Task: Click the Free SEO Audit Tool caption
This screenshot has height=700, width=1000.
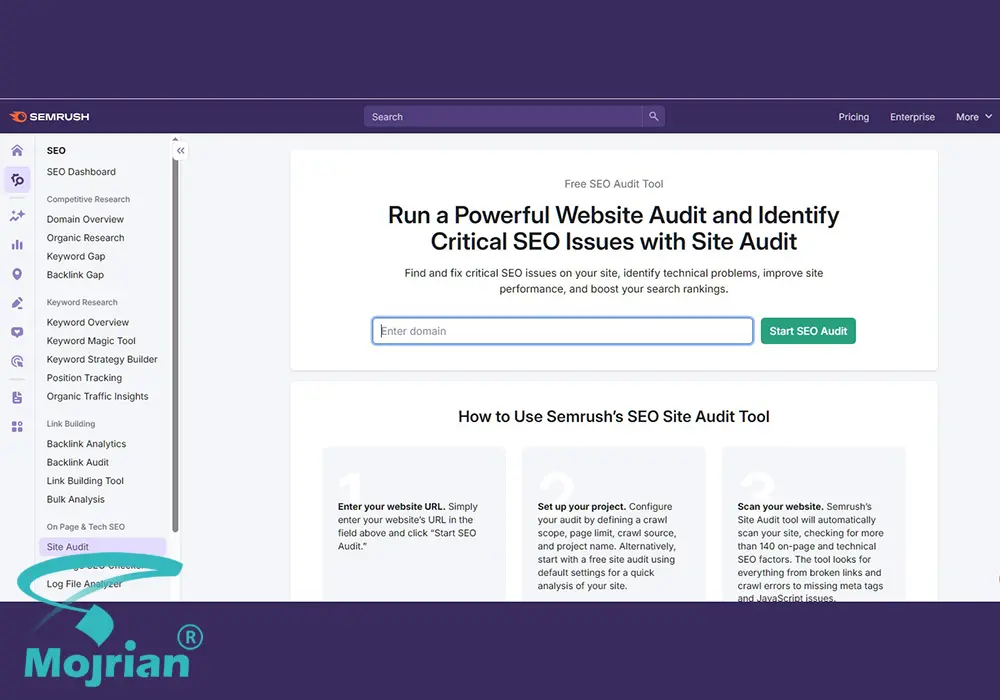Action: 614,184
